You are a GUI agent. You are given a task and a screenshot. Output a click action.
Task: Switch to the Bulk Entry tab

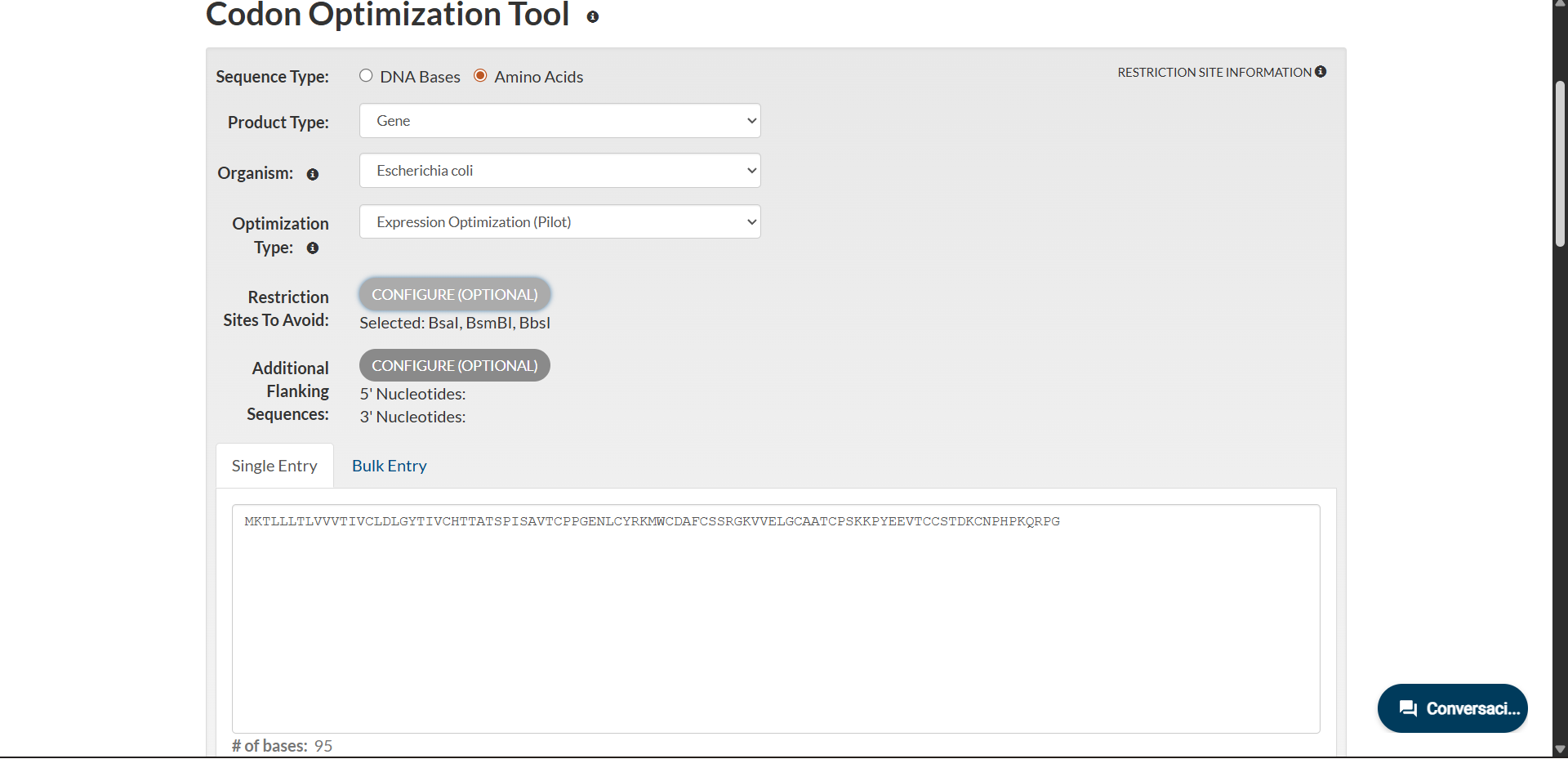pyautogui.click(x=390, y=466)
